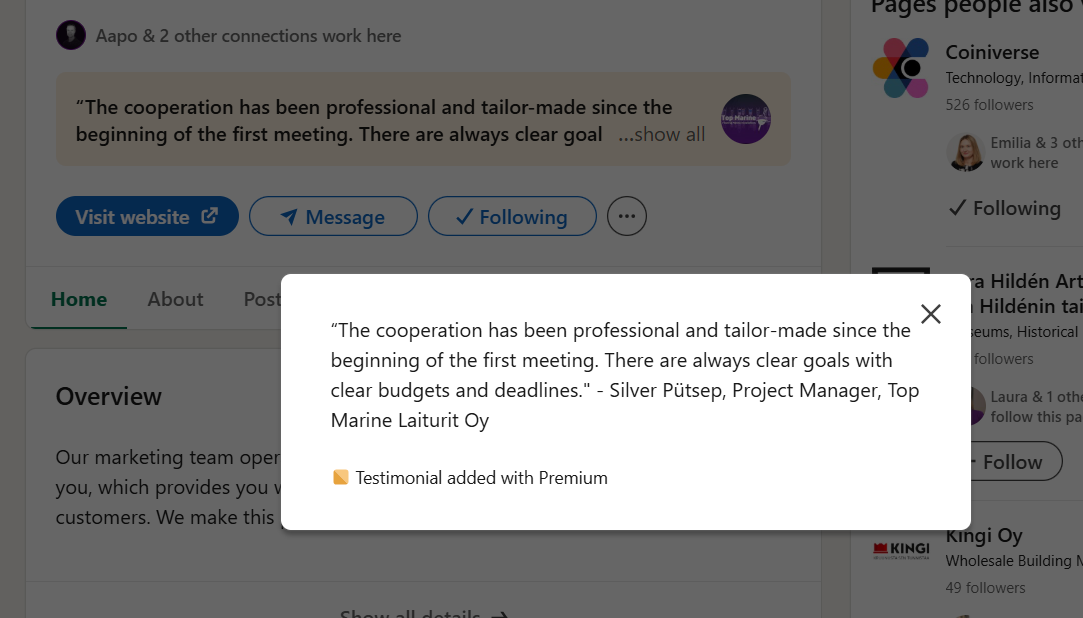The image size is (1083, 618).
Task: Switch to the Home tab
Action: point(79,299)
